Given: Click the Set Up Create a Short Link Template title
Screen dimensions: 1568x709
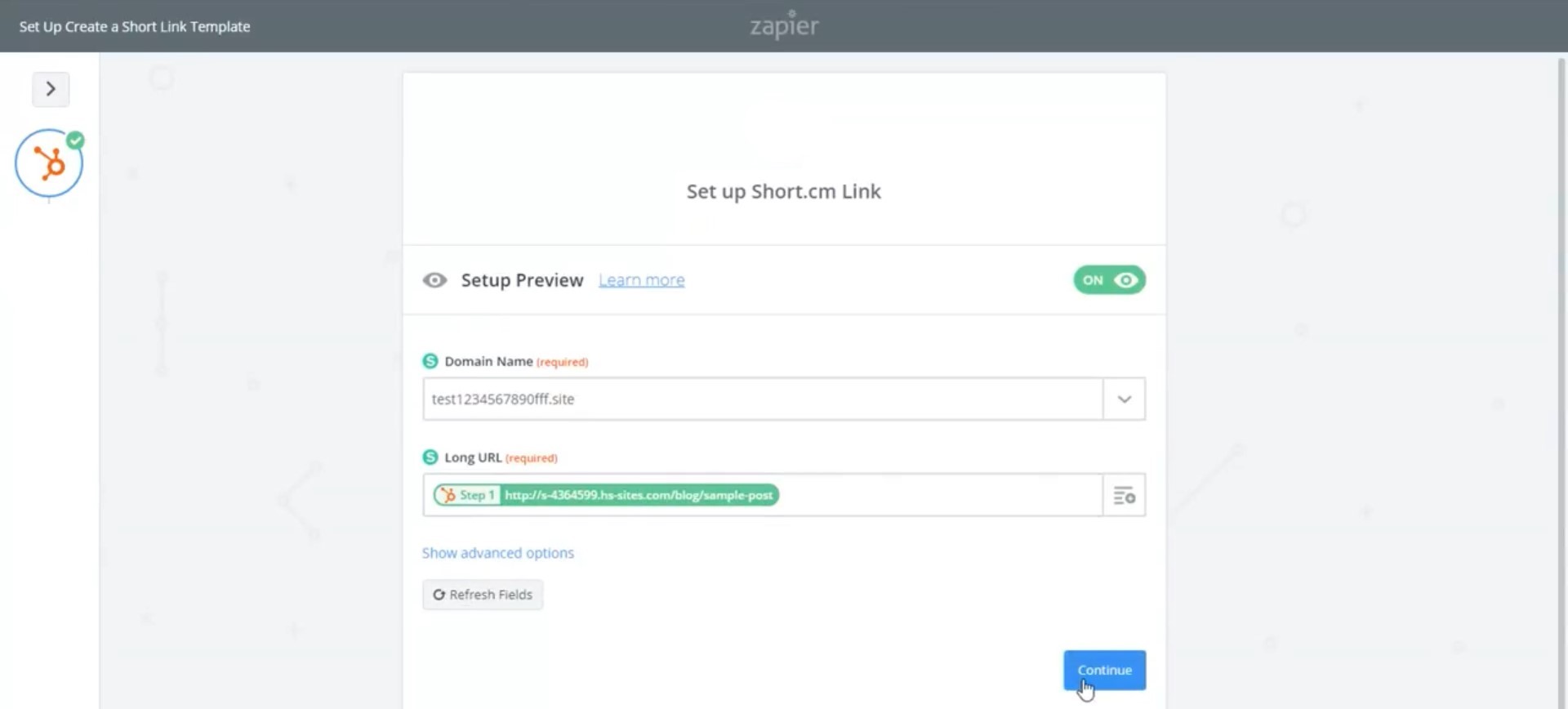Looking at the screenshot, I should point(135,26).
